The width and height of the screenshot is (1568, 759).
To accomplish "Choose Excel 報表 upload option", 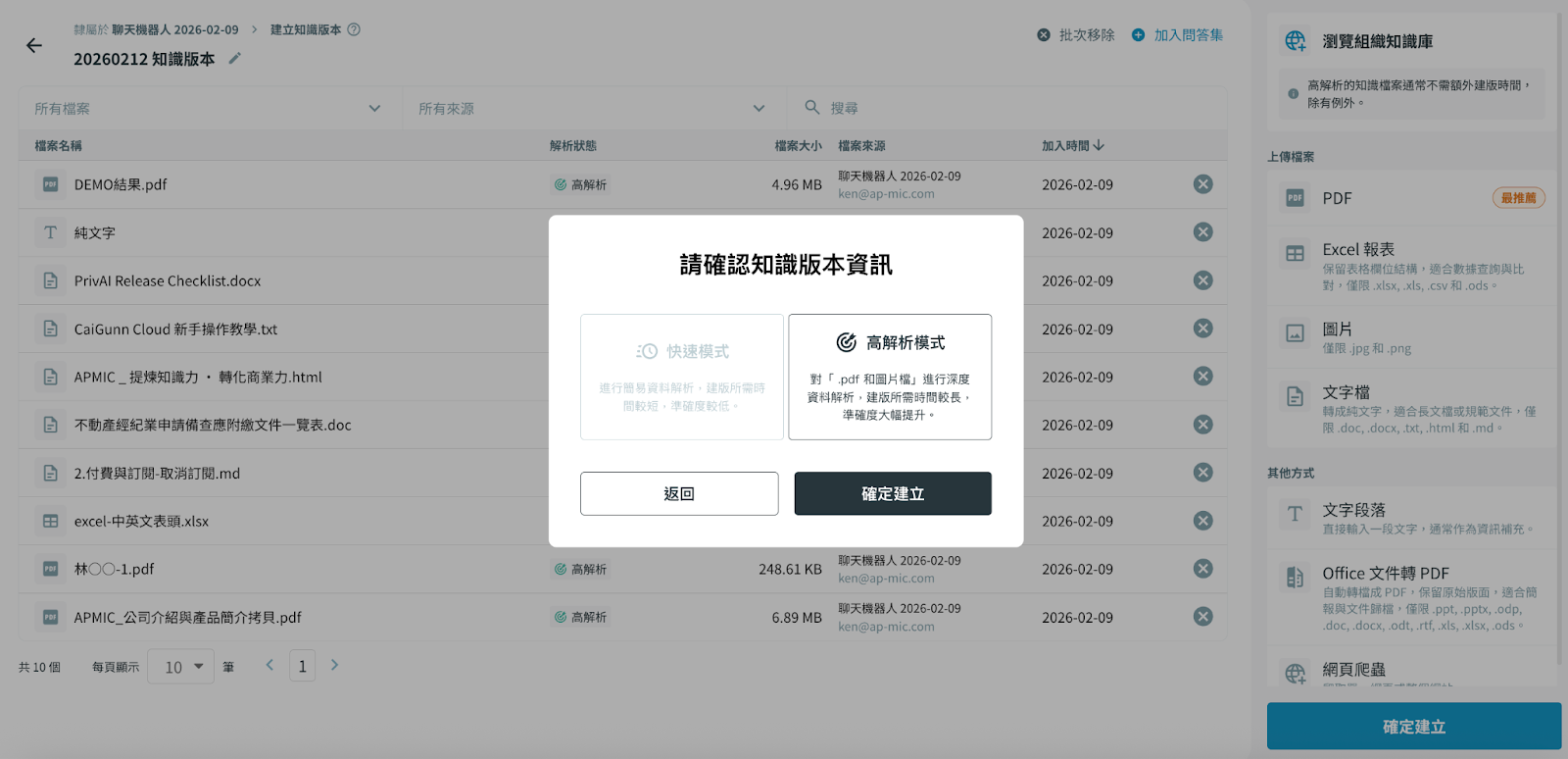I will pos(1411,266).
